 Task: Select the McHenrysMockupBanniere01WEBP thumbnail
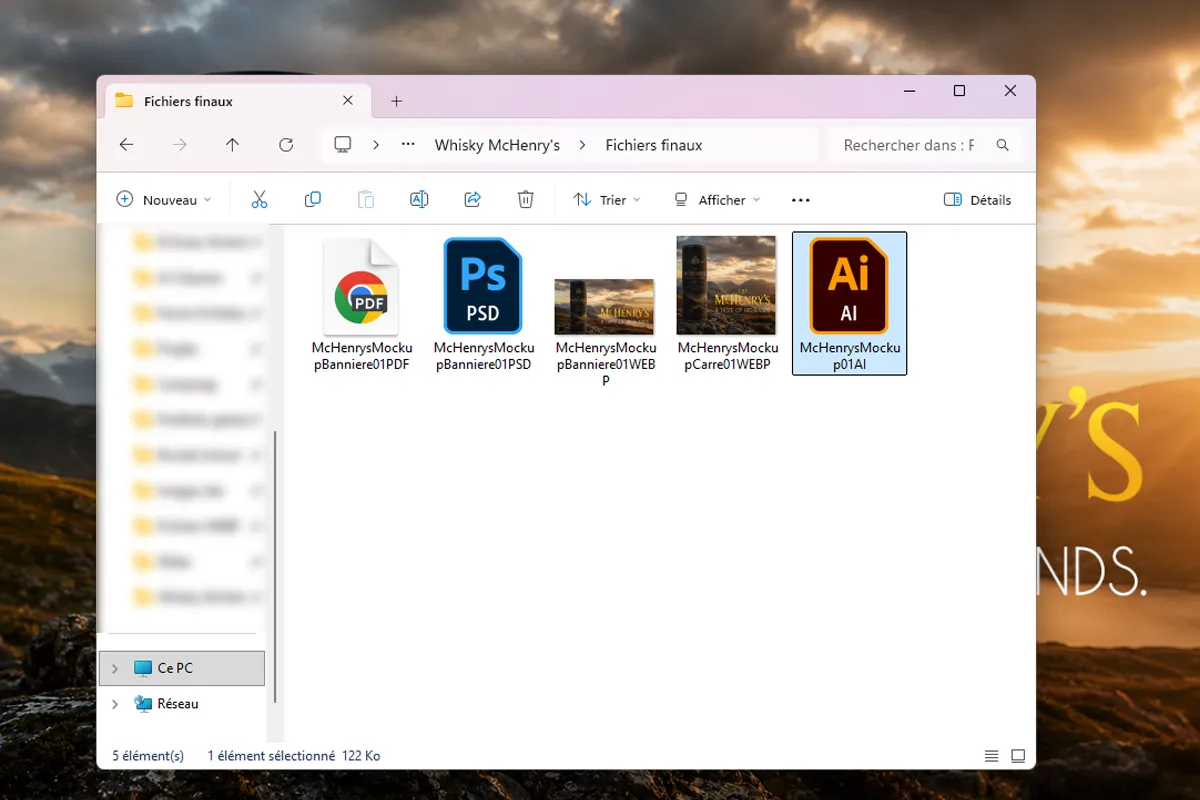point(605,307)
